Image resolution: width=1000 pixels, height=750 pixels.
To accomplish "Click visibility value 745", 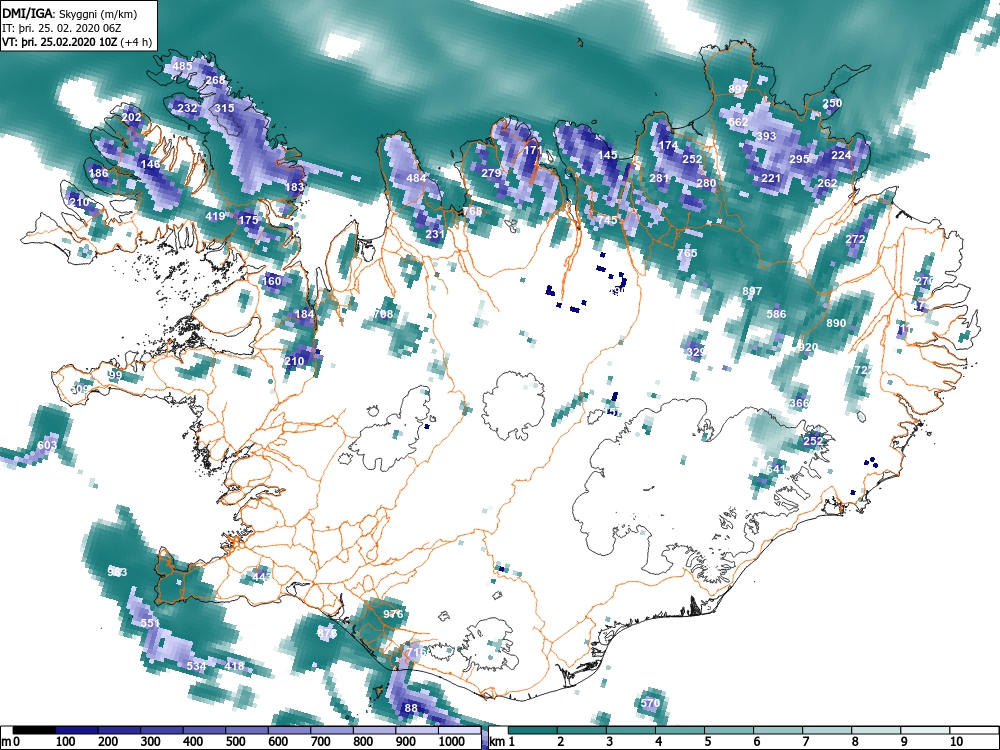I will point(607,220).
